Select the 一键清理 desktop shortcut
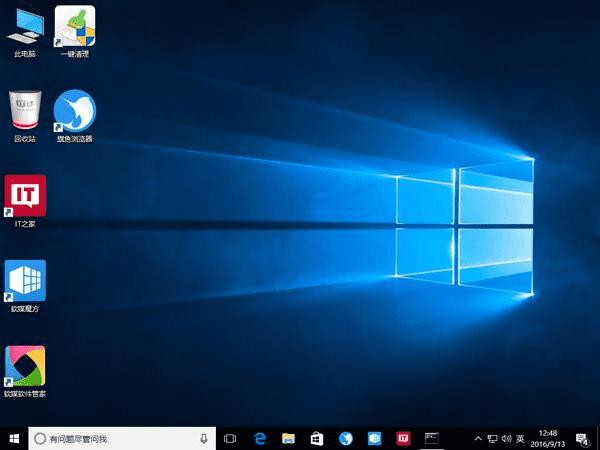The height and width of the screenshot is (450, 600). (x=75, y=33)
